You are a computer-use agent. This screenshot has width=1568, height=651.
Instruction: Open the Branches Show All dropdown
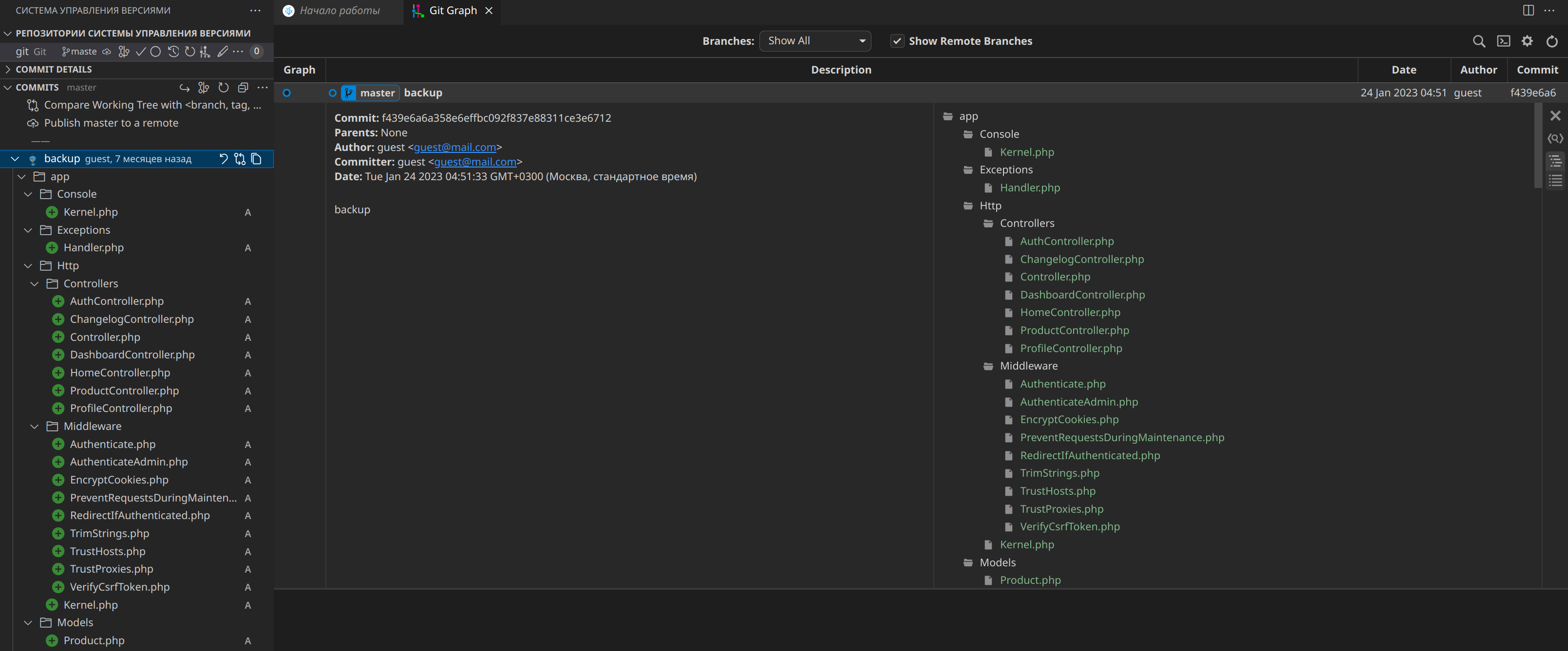tap(814, 41)
